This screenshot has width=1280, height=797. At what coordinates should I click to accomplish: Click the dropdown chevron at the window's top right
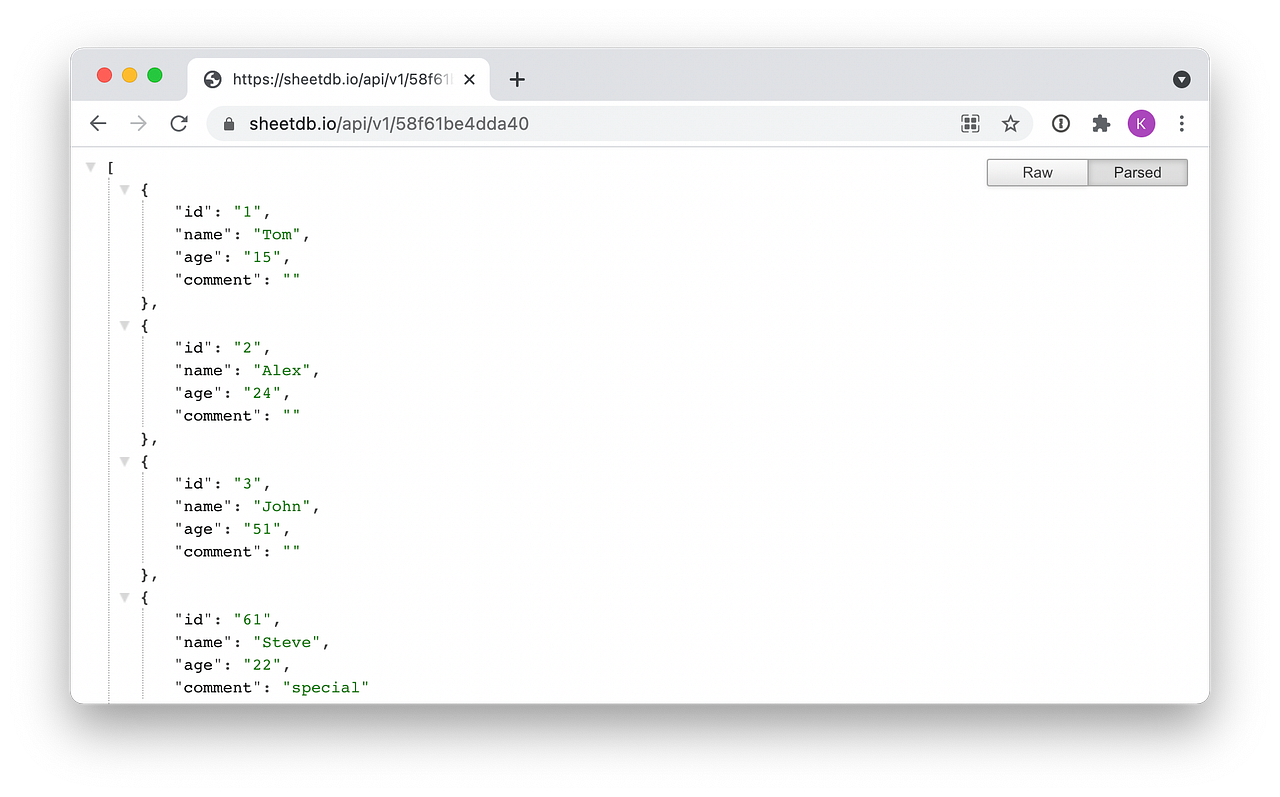(x=1181, y=79)
